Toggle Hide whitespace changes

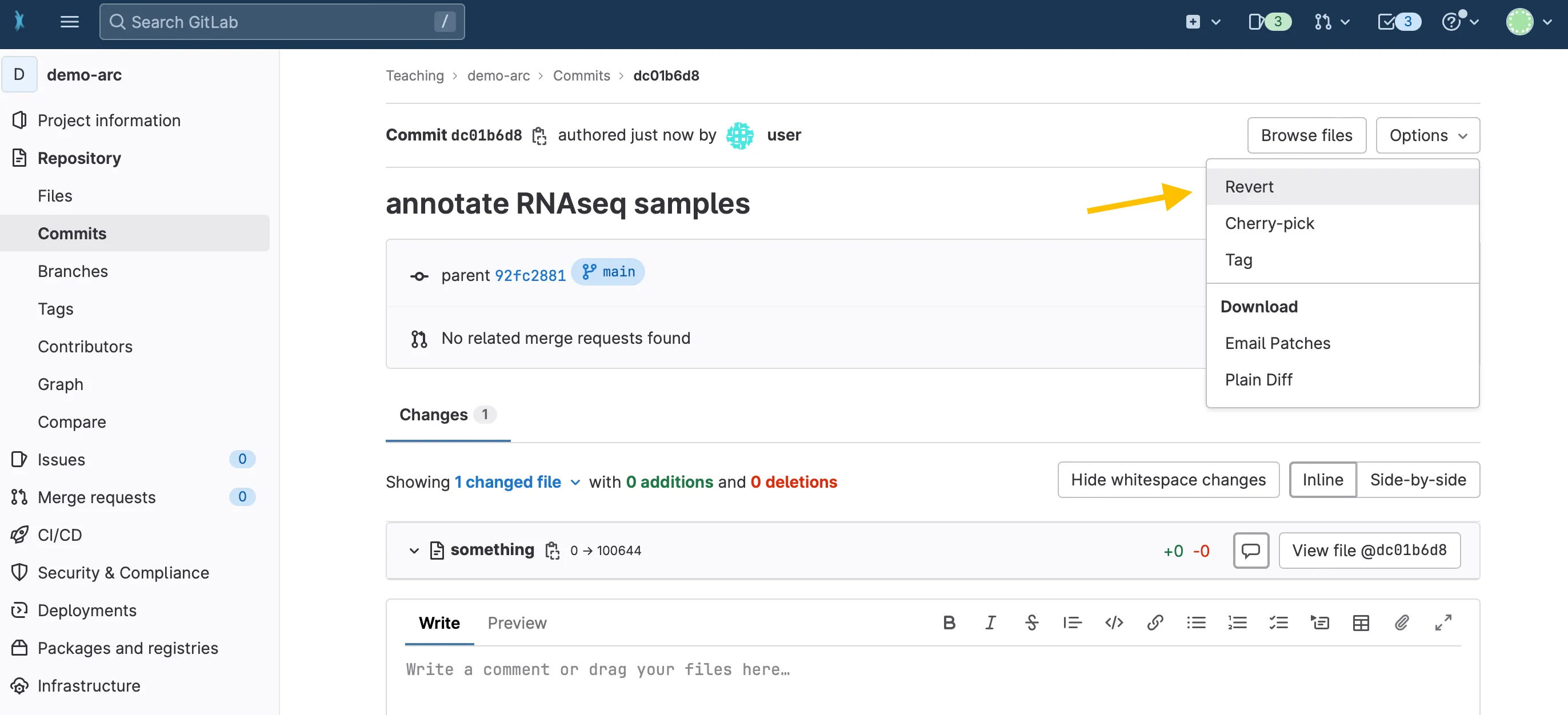(x=1168, y=480)
